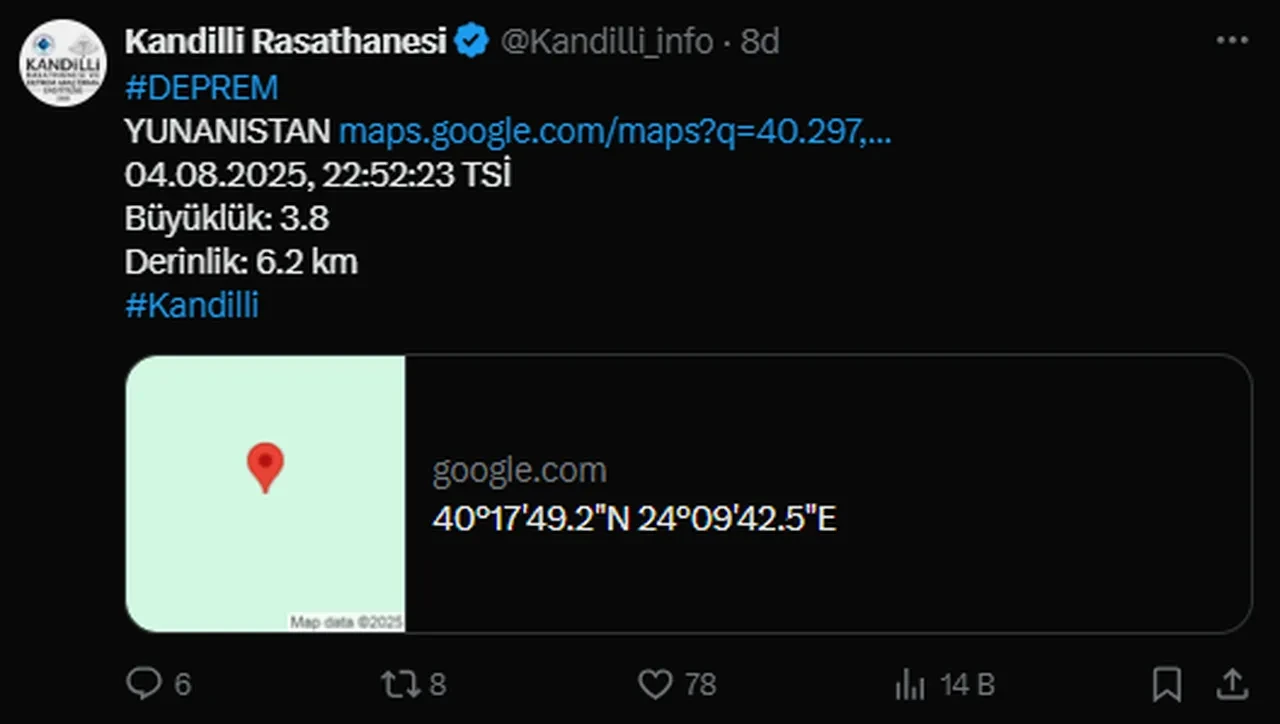The image size is (1280, 724).
Task: Click the coordinates card title text
Action: (634, 520)
